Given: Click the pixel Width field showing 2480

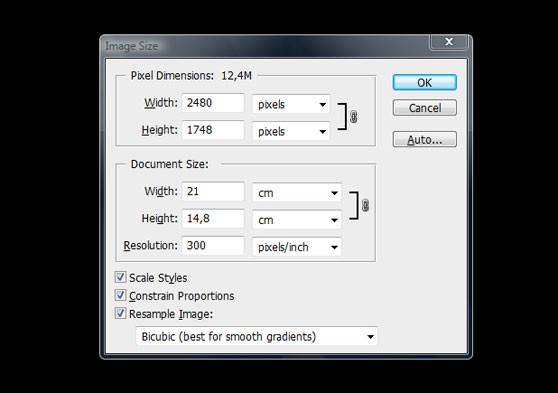Looking at the screenshot, I should [213, 103].
